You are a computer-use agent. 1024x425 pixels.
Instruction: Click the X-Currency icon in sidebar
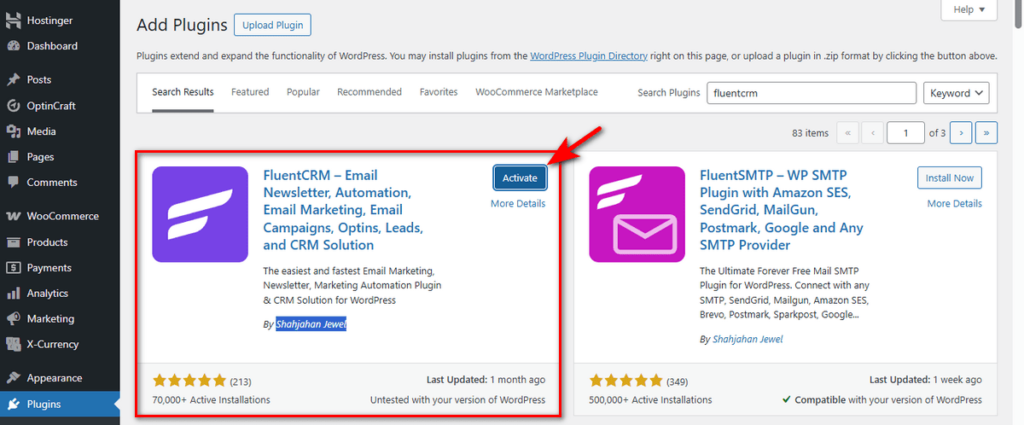coord(13,344)
